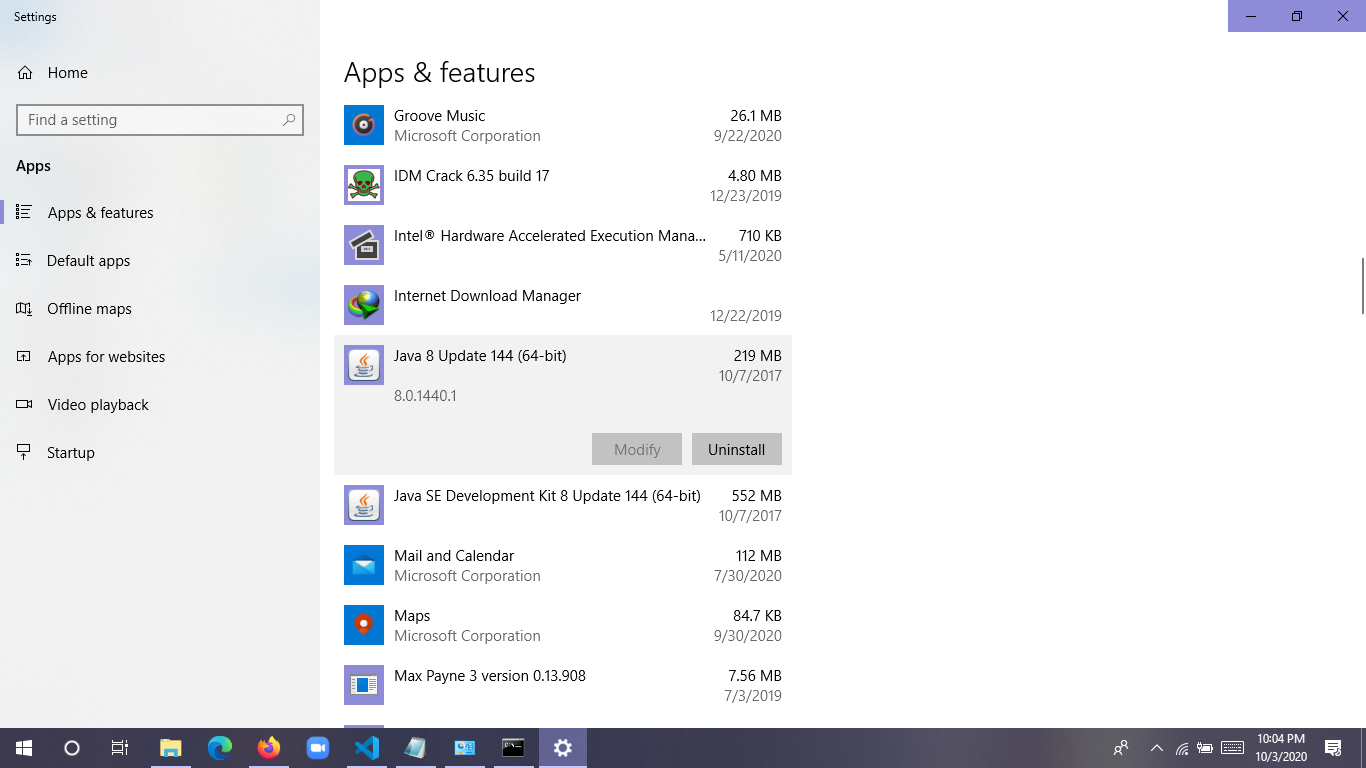The image size is (1366, 768).
Task: Click the 7.56 MB size of Max Payne 3
Action: 755,676
